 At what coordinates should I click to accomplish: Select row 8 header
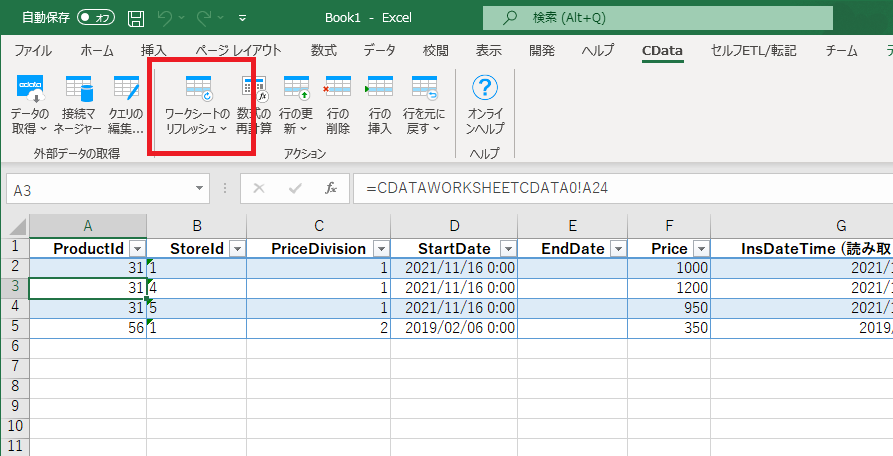15,387
